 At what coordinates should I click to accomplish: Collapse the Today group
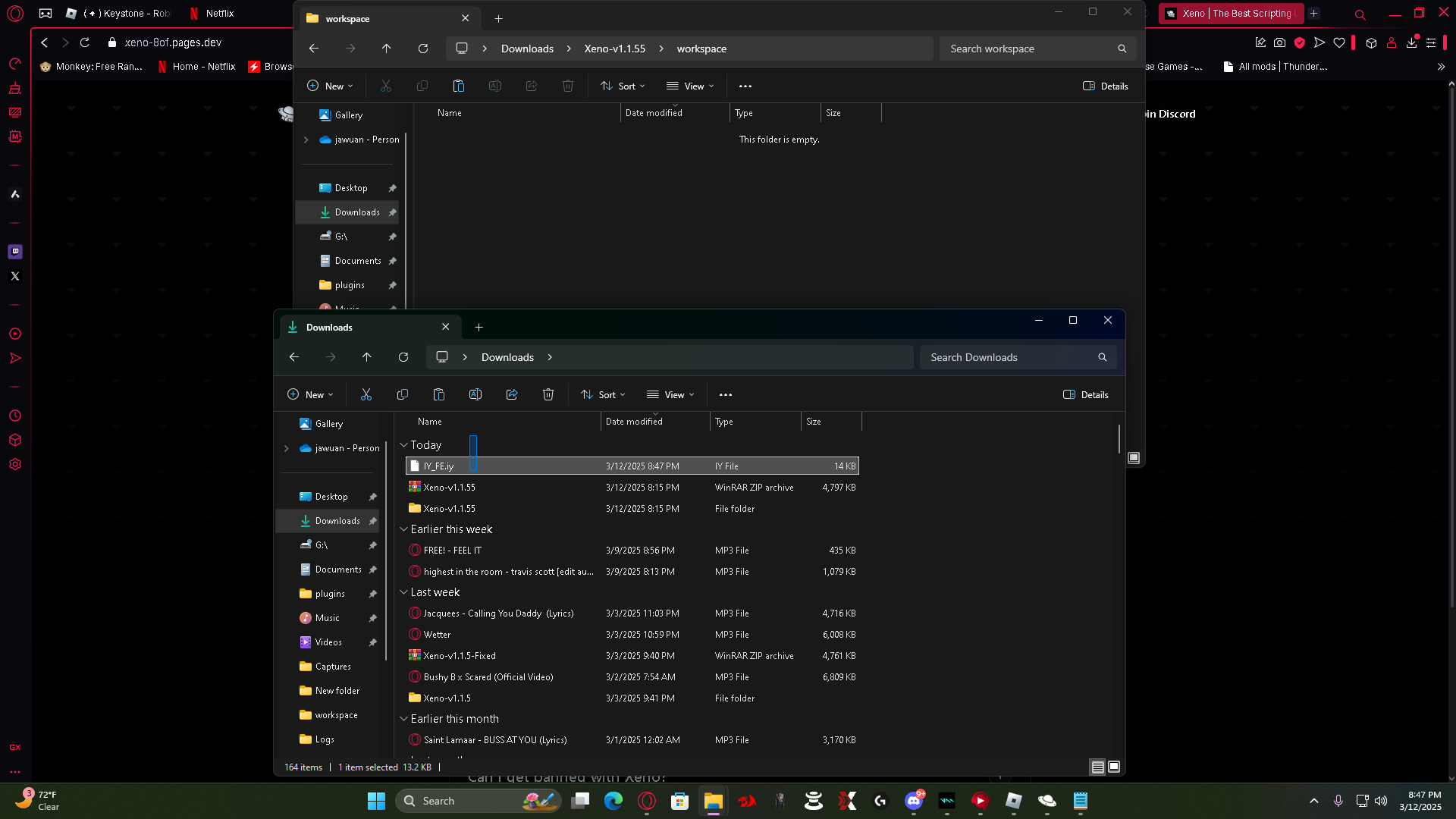coord(403,445)
